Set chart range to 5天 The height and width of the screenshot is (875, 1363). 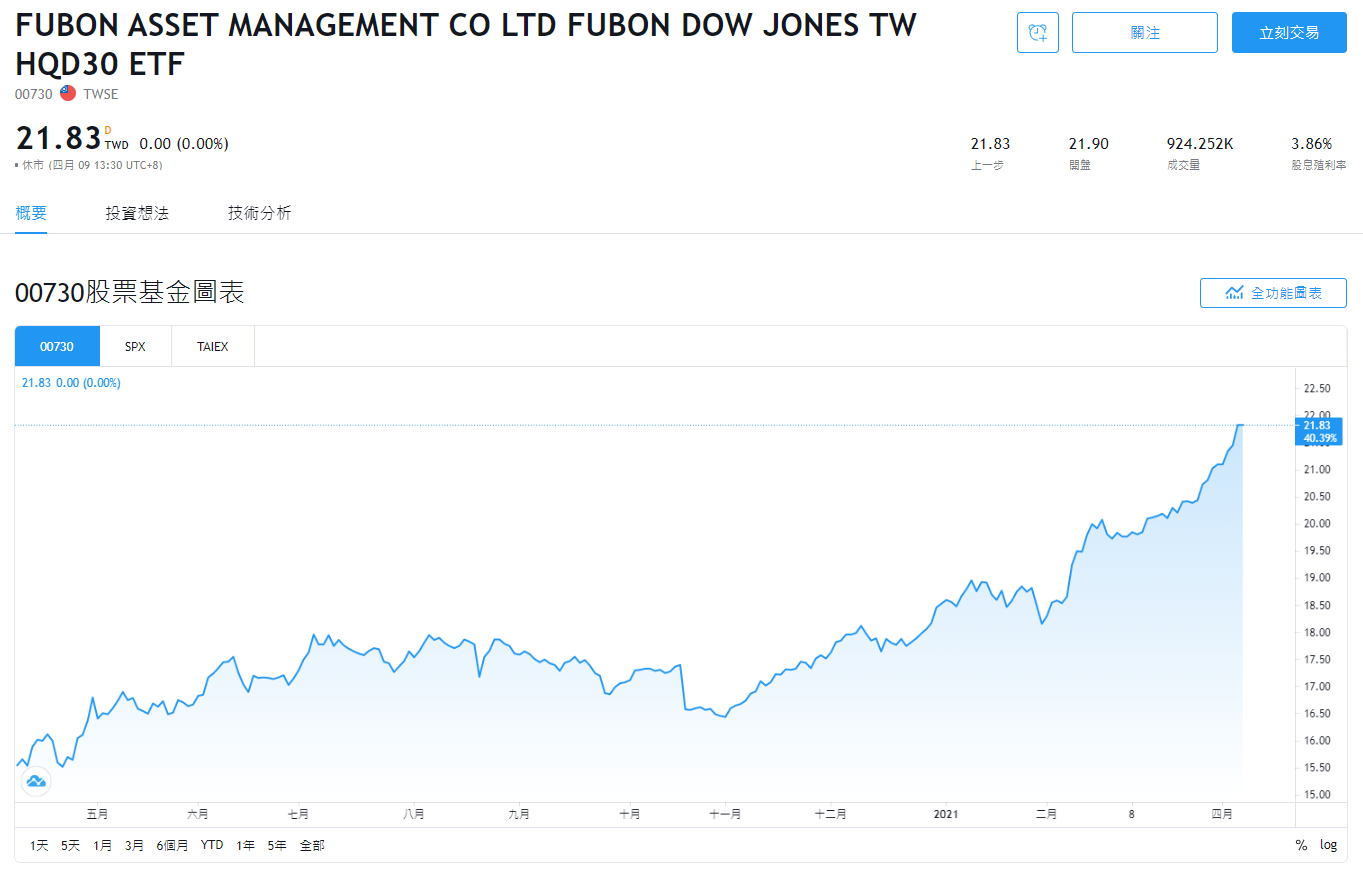coord(70,845)
